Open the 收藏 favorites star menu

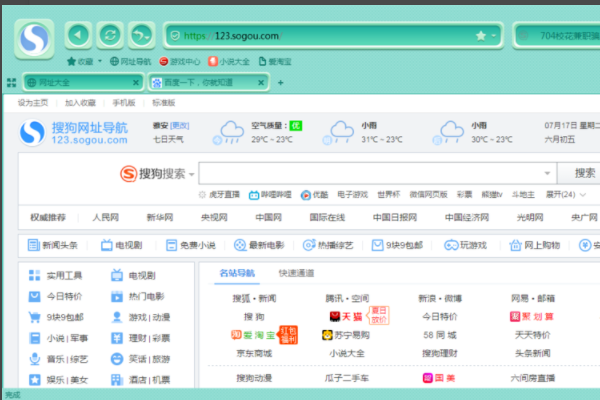click(80, 61)
